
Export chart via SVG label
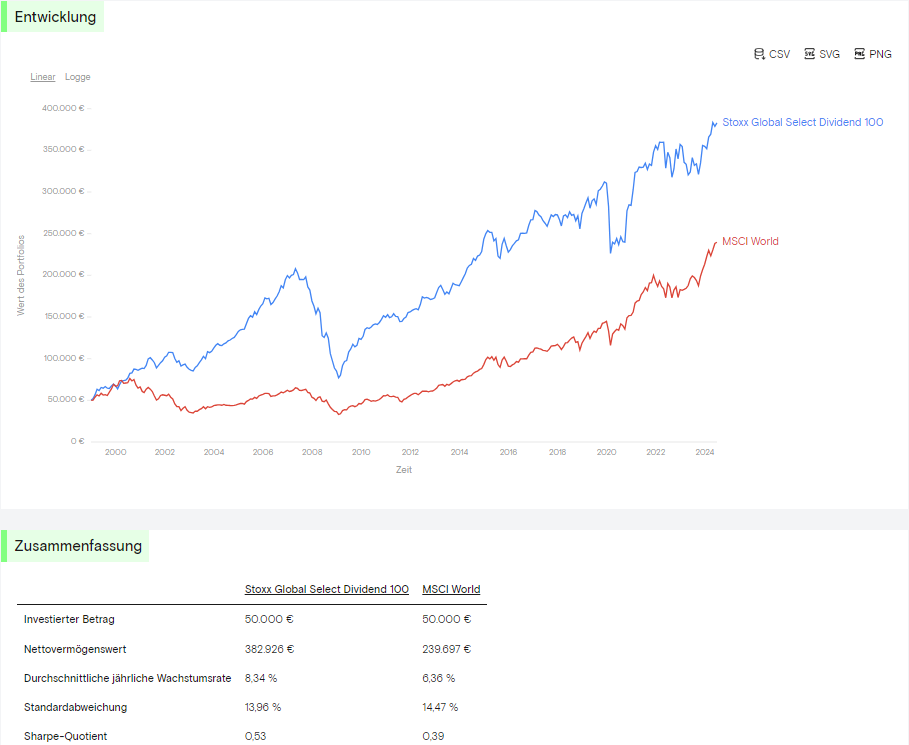(x=830, y=54)
